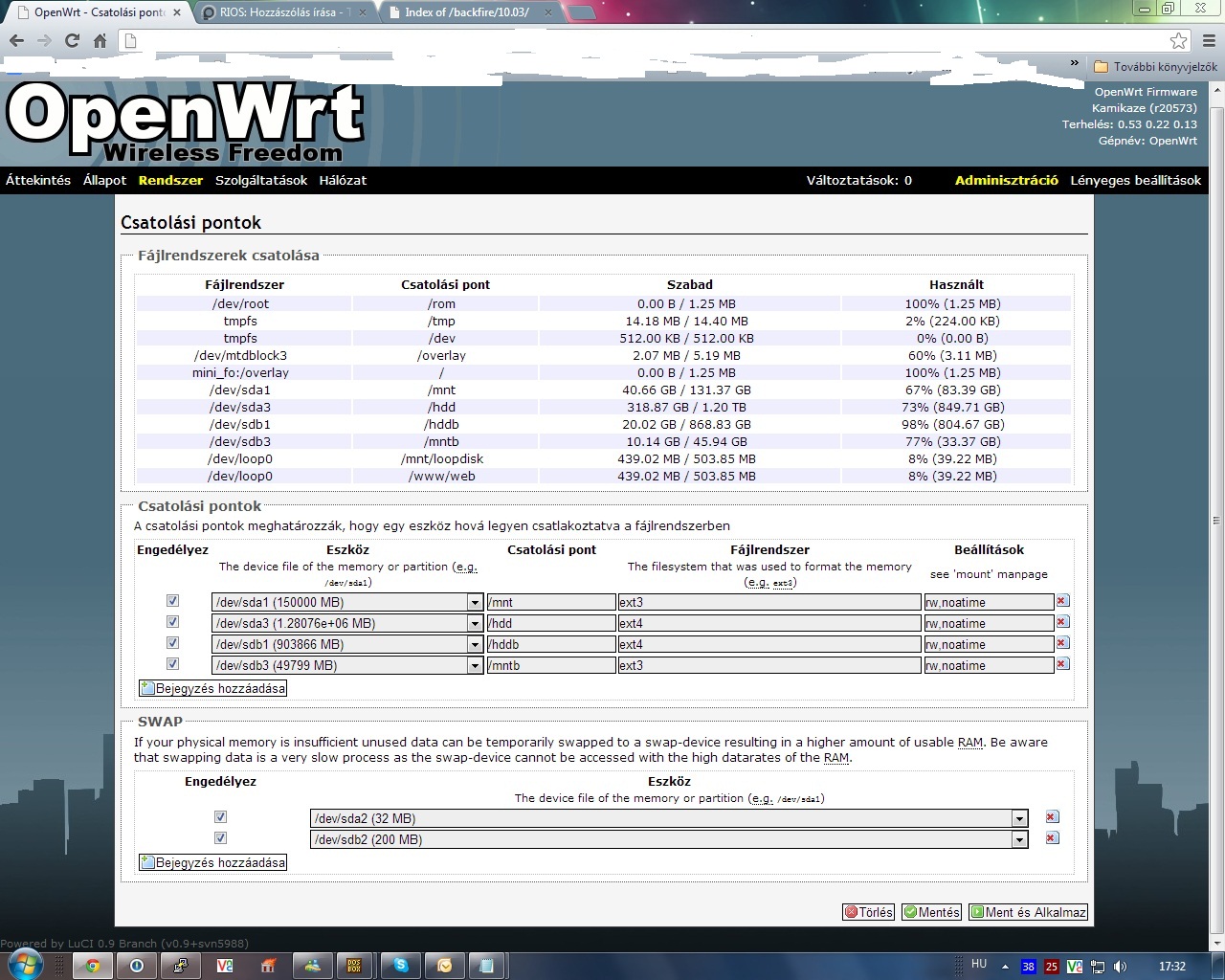Screen dimensions: 1225x980
Task: Go forward in browser history
Action: [44, 40]
